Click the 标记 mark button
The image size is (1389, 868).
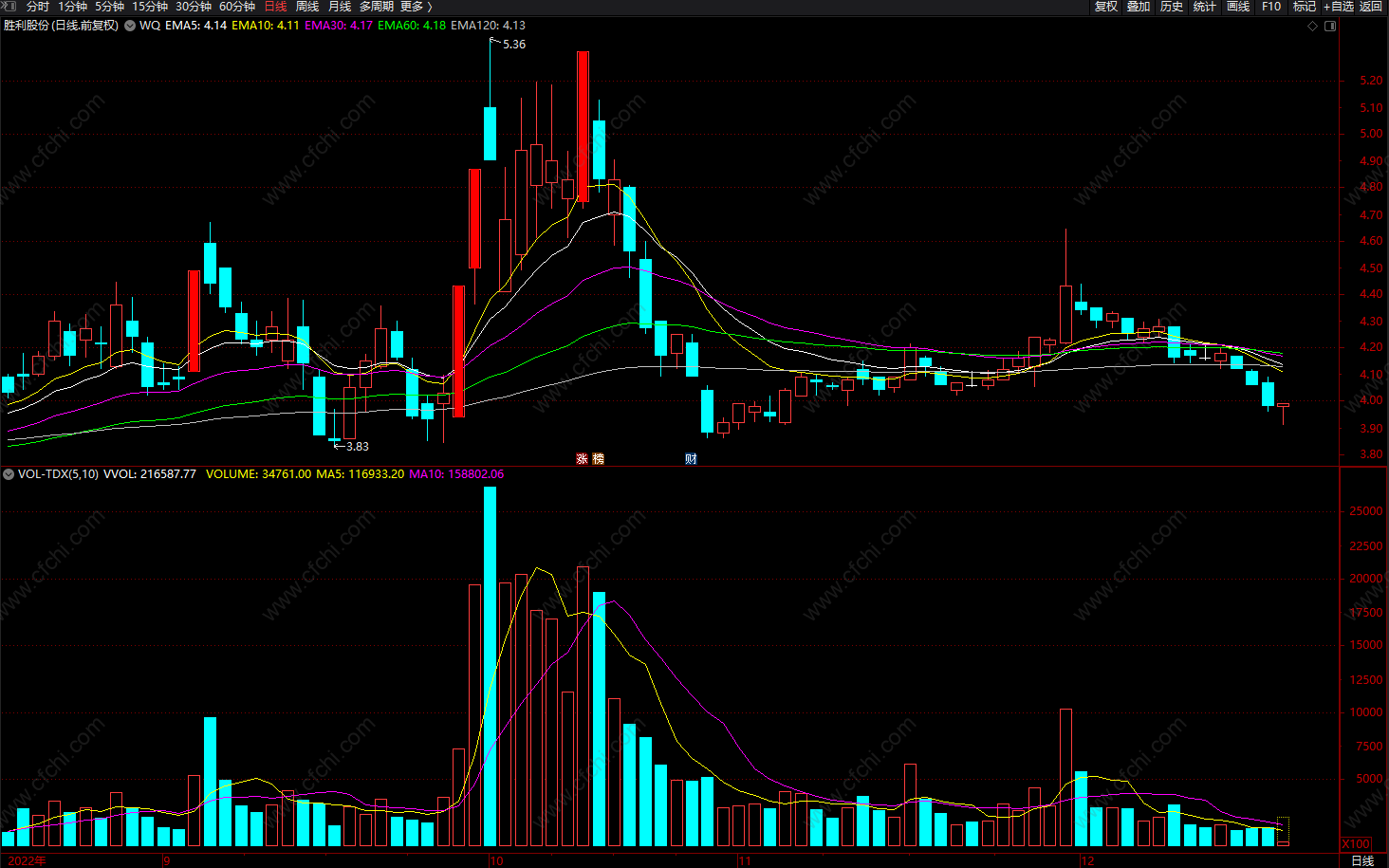coord(1305,7)
